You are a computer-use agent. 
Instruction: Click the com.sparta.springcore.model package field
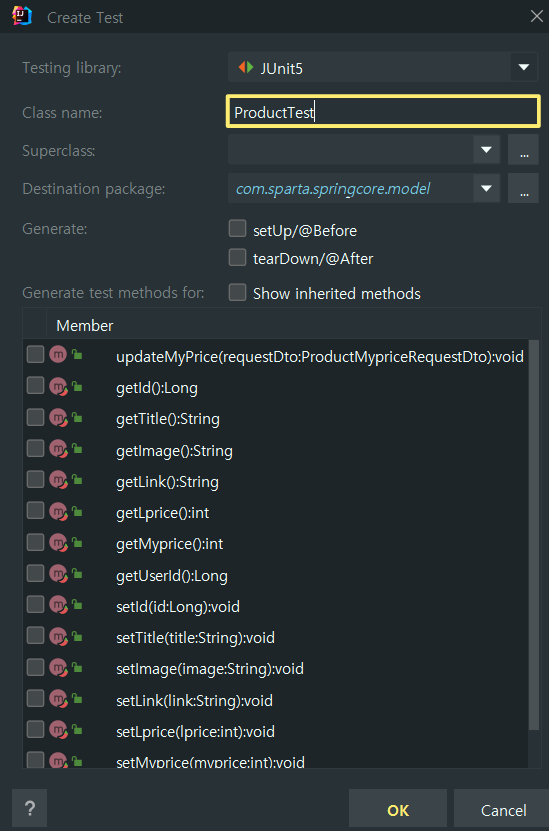(364, 188)
